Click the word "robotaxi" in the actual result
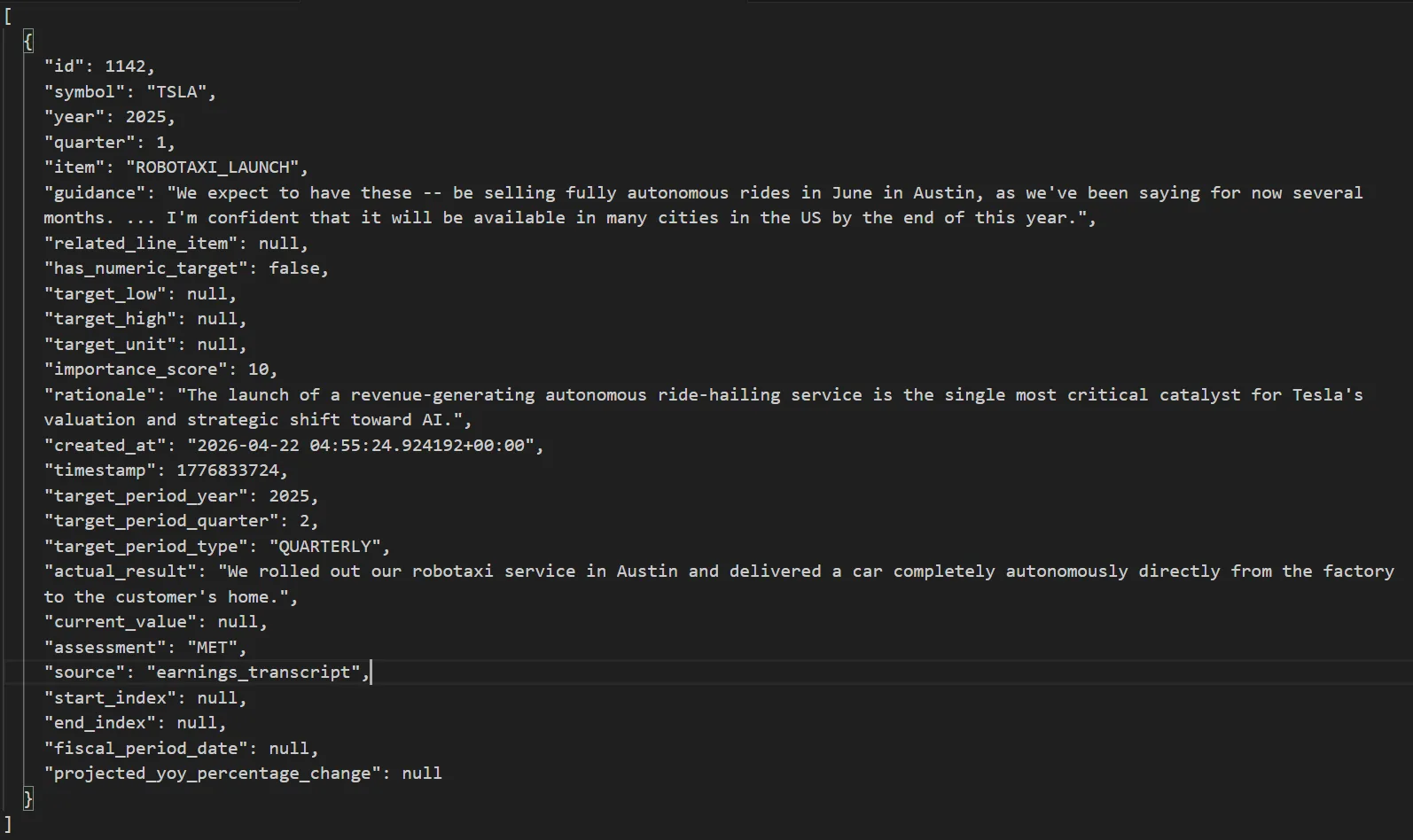Screen dimensions: 1413x840 click(x=452, y=572)
